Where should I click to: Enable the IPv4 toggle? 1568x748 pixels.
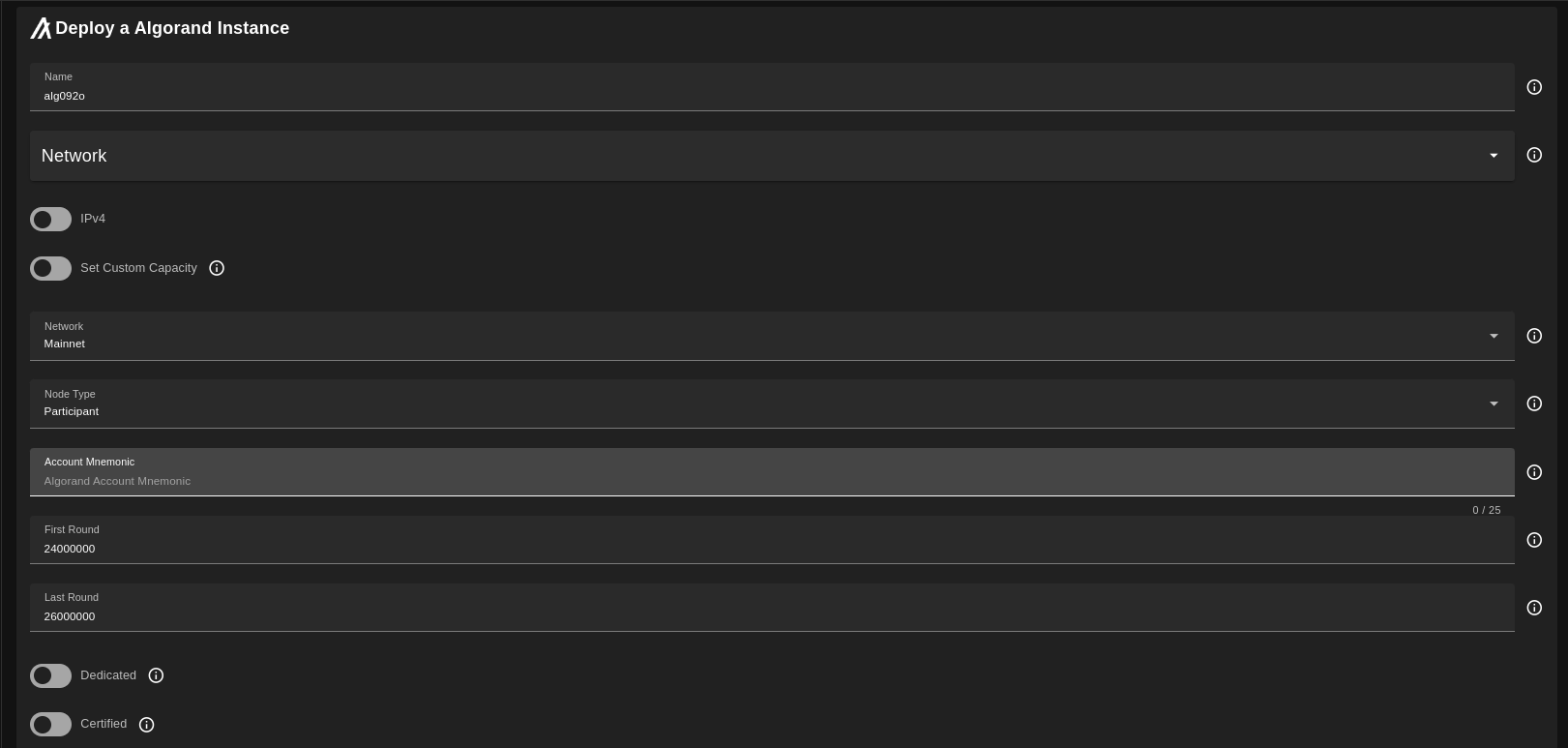[50, 220]
